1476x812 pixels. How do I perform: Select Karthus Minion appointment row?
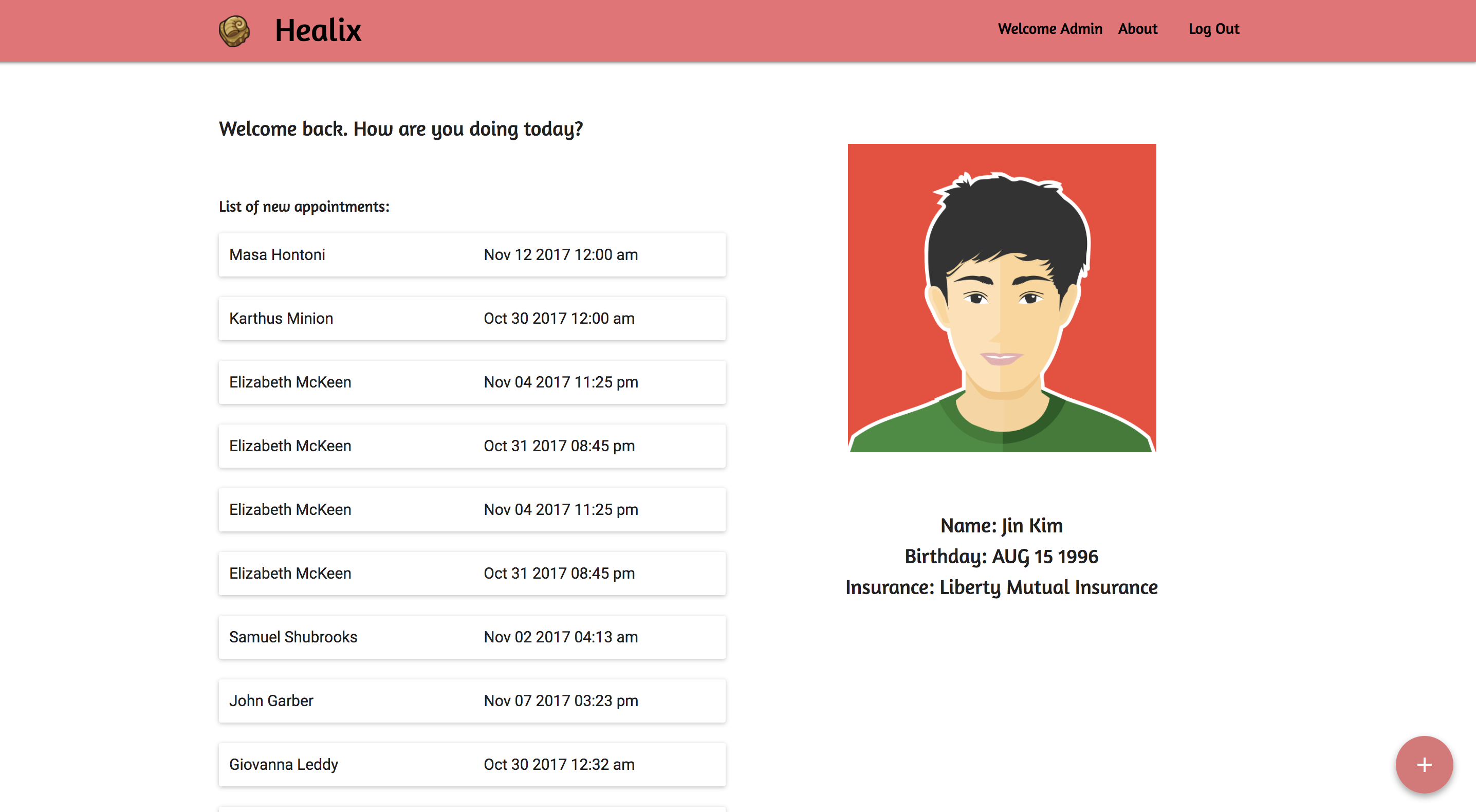(472, 318)
